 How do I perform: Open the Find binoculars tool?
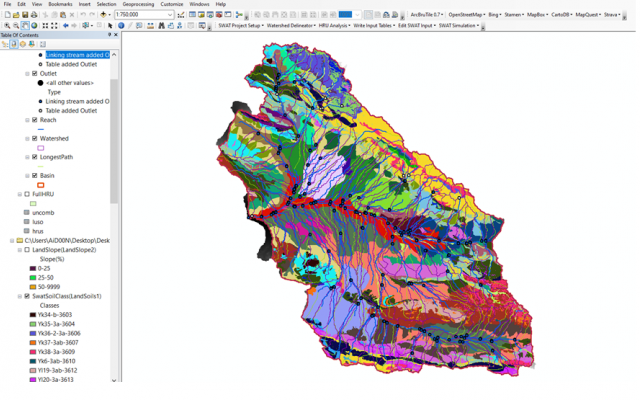pyautogui.click(x=162, y=25)
